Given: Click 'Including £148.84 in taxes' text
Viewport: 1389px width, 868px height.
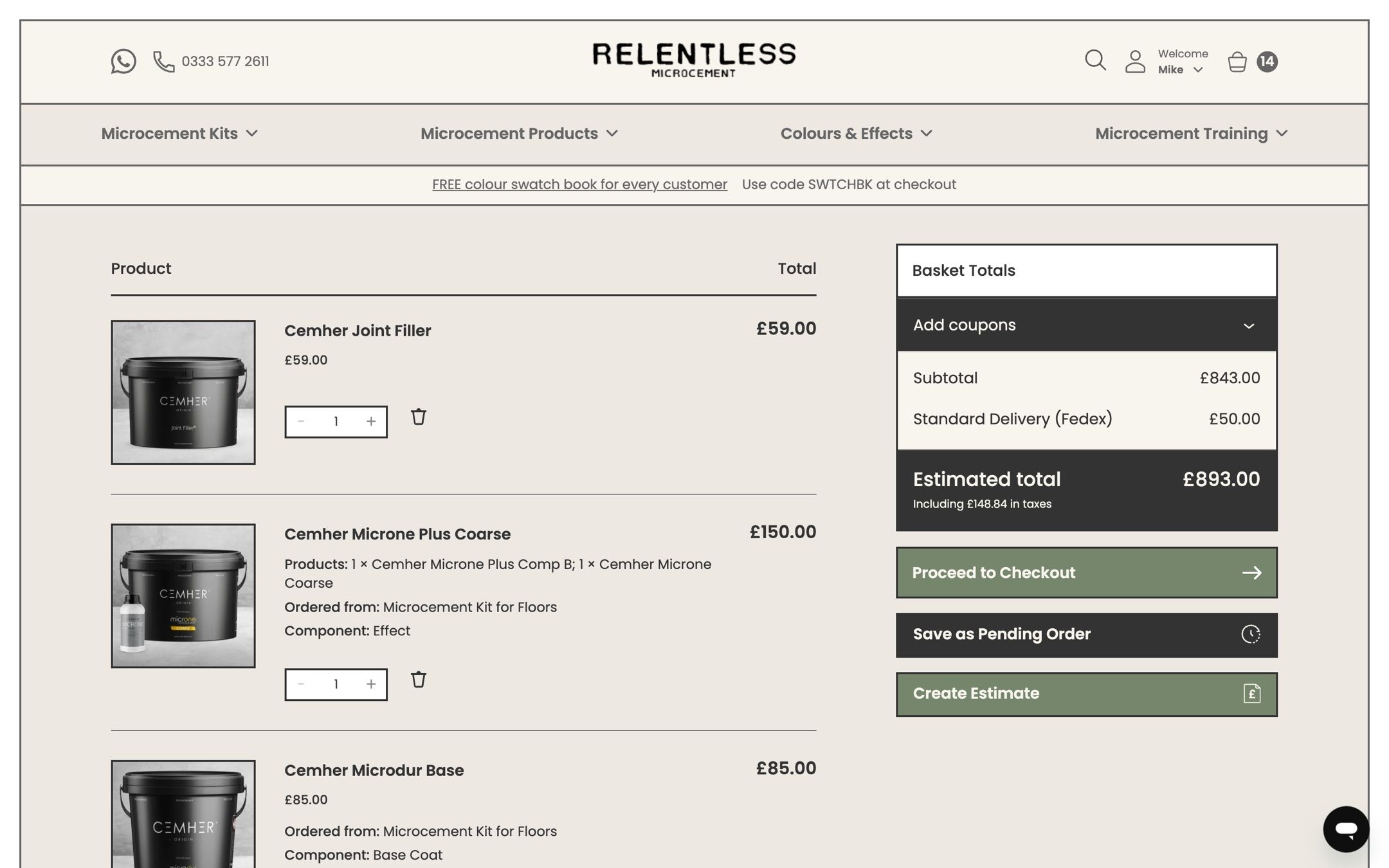Looking at the screenshot, I should click(982, 504).
